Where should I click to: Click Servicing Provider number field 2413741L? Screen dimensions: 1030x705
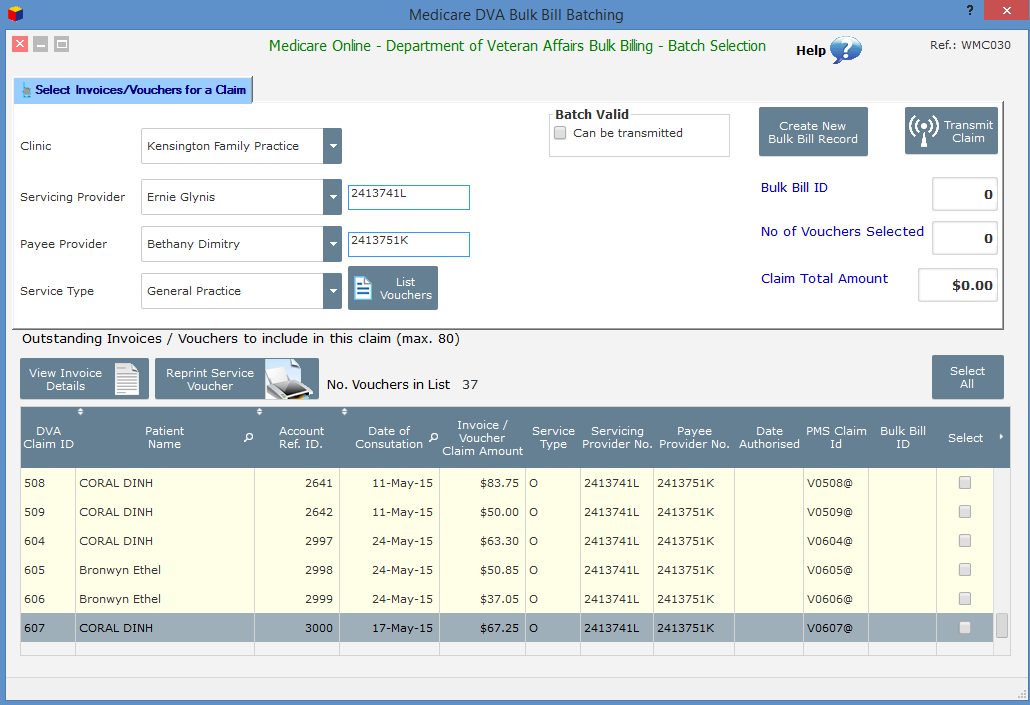409,197
